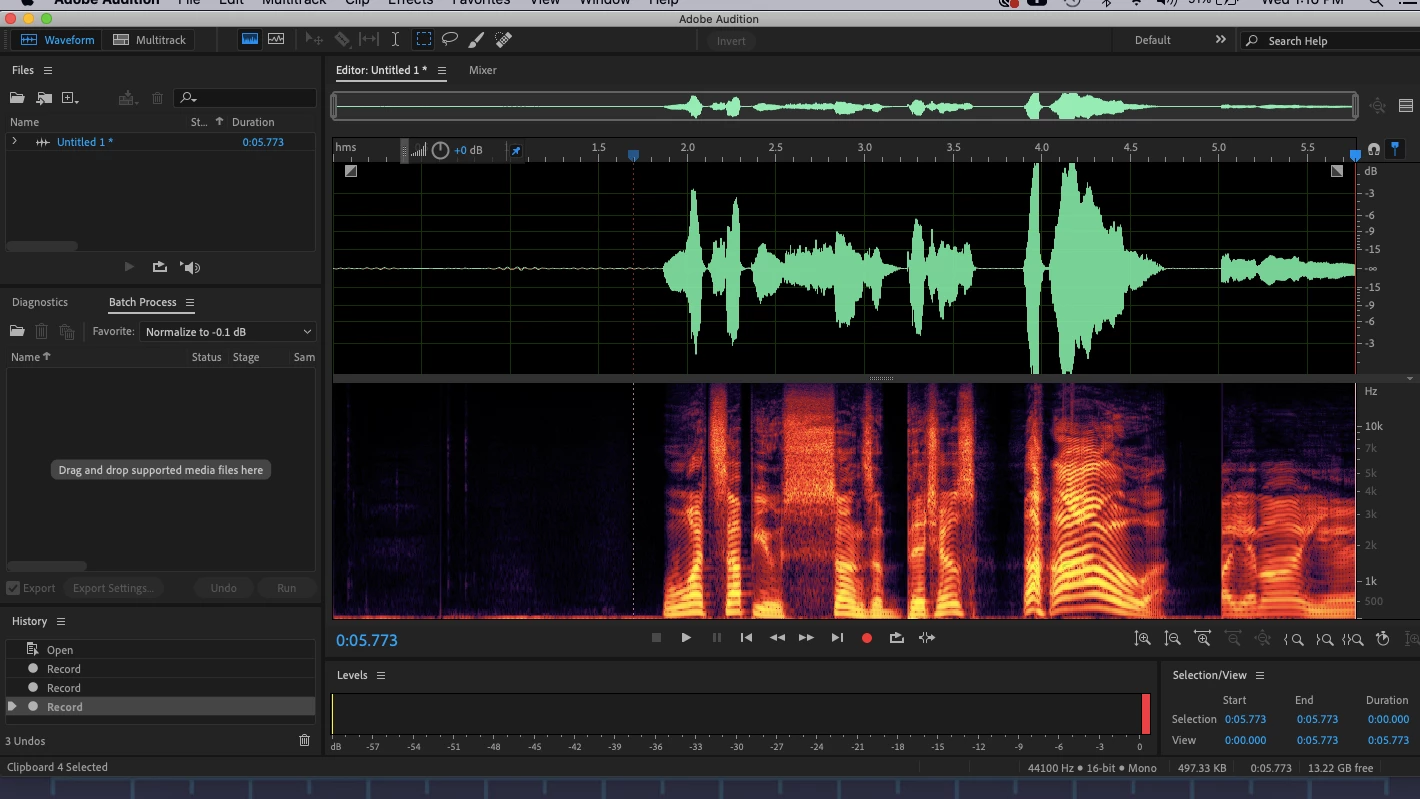Click Zoom In Amplitude icon

pos(1142,638)
